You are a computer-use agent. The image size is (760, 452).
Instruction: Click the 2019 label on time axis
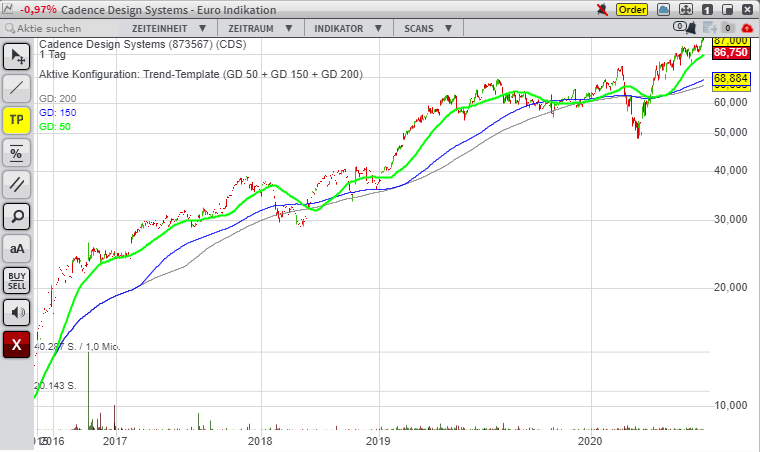coord(378,441)
